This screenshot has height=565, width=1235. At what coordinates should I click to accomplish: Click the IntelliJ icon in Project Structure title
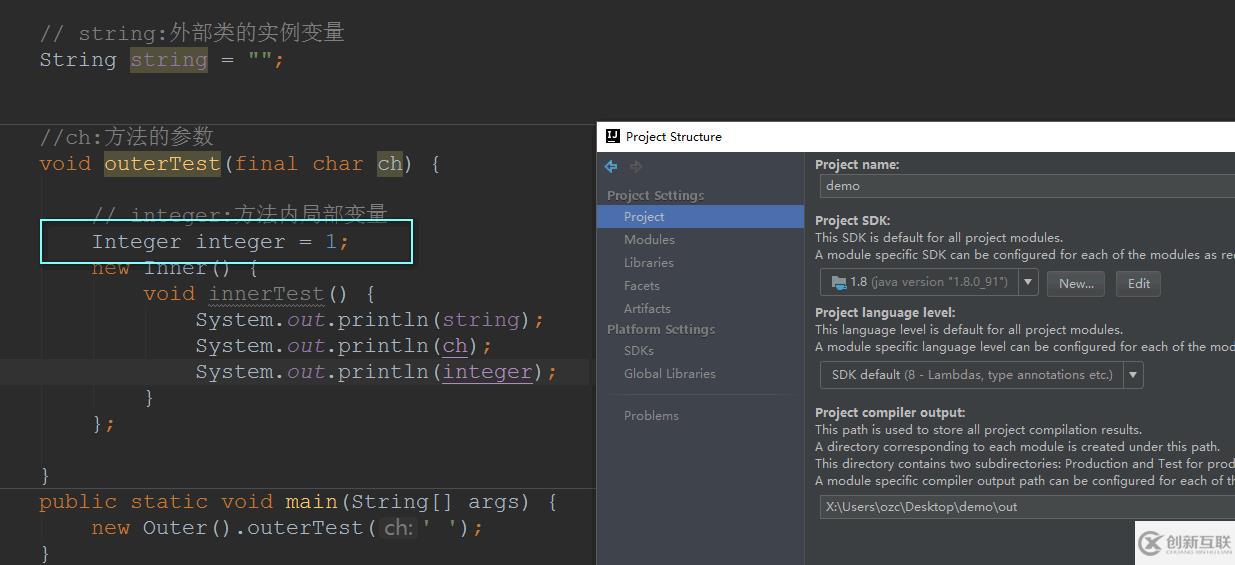point(611,136)
